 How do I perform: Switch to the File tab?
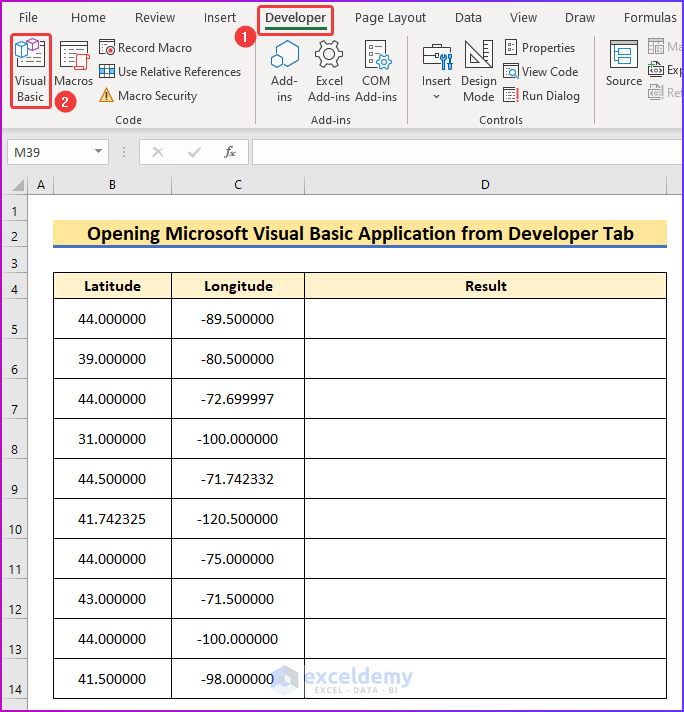(x=28, y=18)
